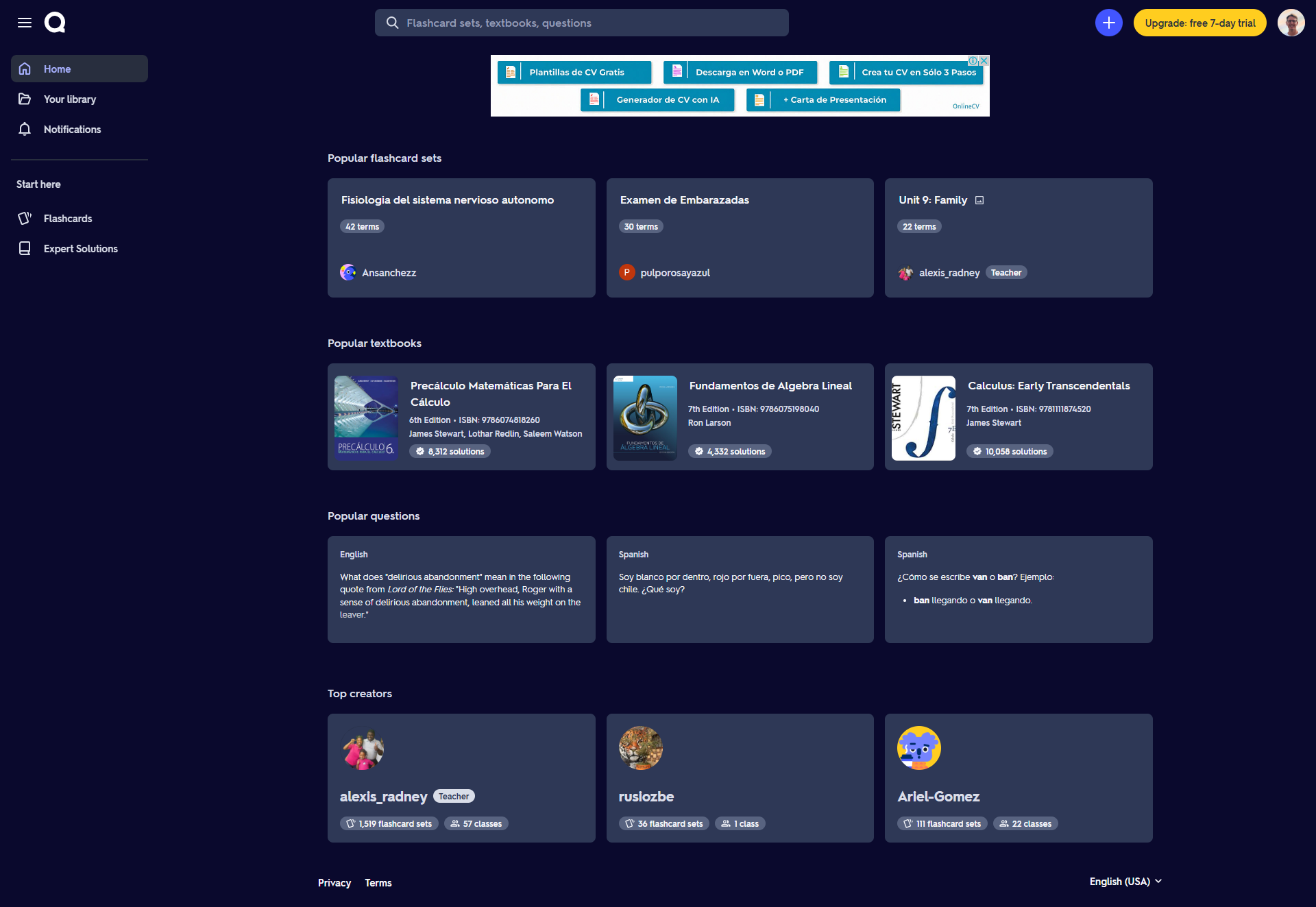Click the flashcard sets search field
1316x907 pixels.
click(x=581, y=23)
